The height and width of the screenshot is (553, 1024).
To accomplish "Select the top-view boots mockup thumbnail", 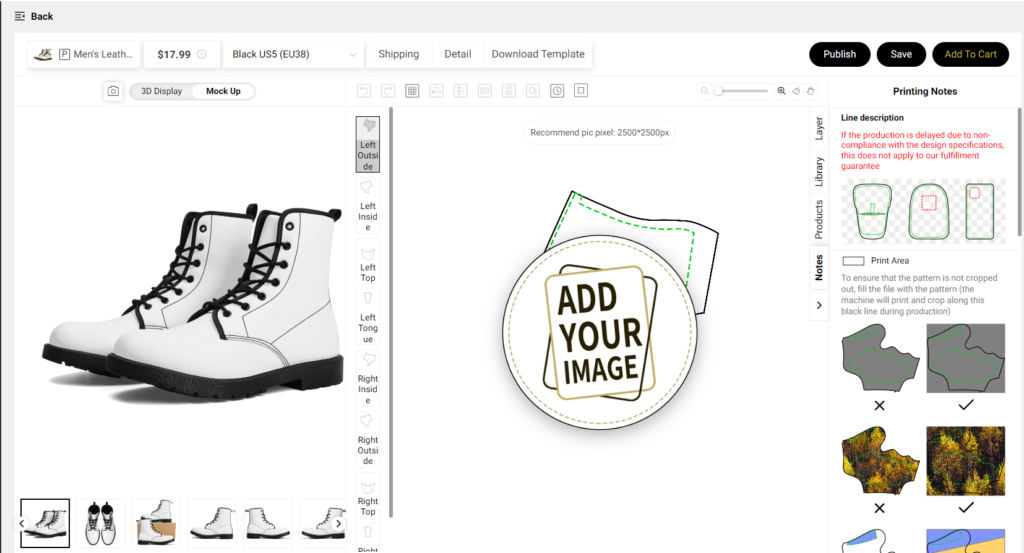I will click(x=101, y=523).
